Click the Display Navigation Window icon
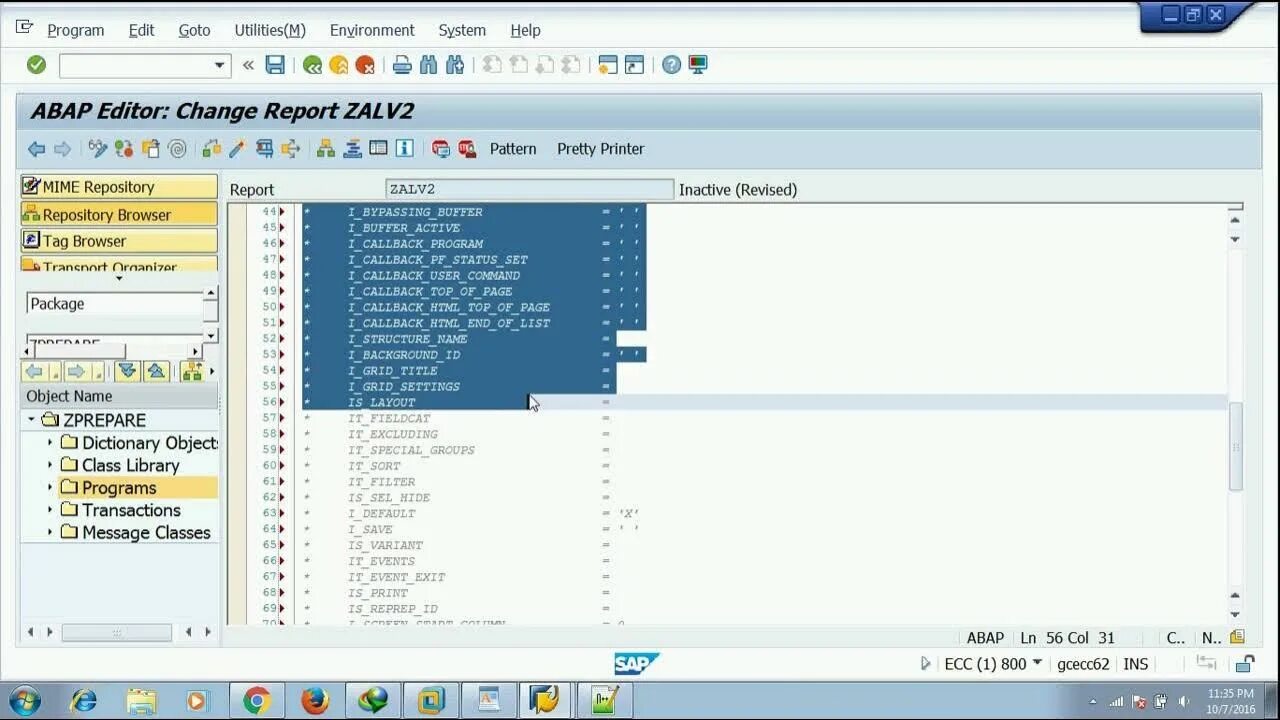 point(352,149)
